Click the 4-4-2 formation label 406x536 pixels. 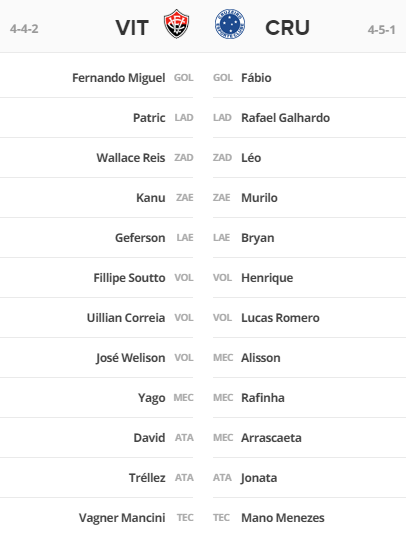[24, 29]
